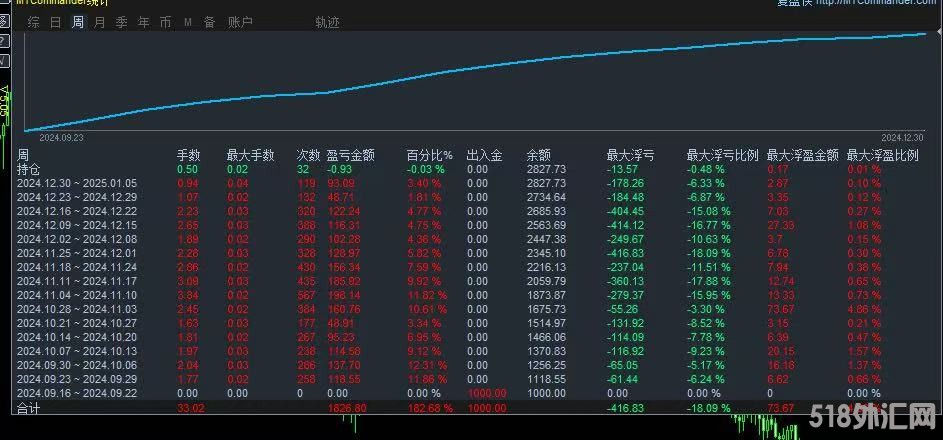Click the chart end date 2024.12.30
943x440 pixels.
[903, 138]
